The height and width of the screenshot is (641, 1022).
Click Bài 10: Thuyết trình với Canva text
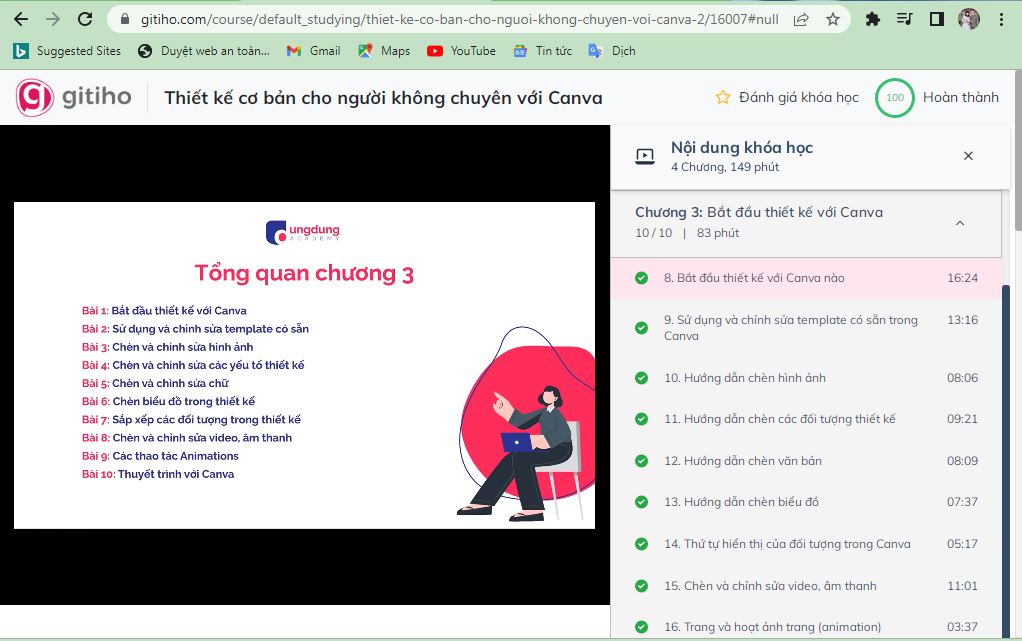click(158, 474)
